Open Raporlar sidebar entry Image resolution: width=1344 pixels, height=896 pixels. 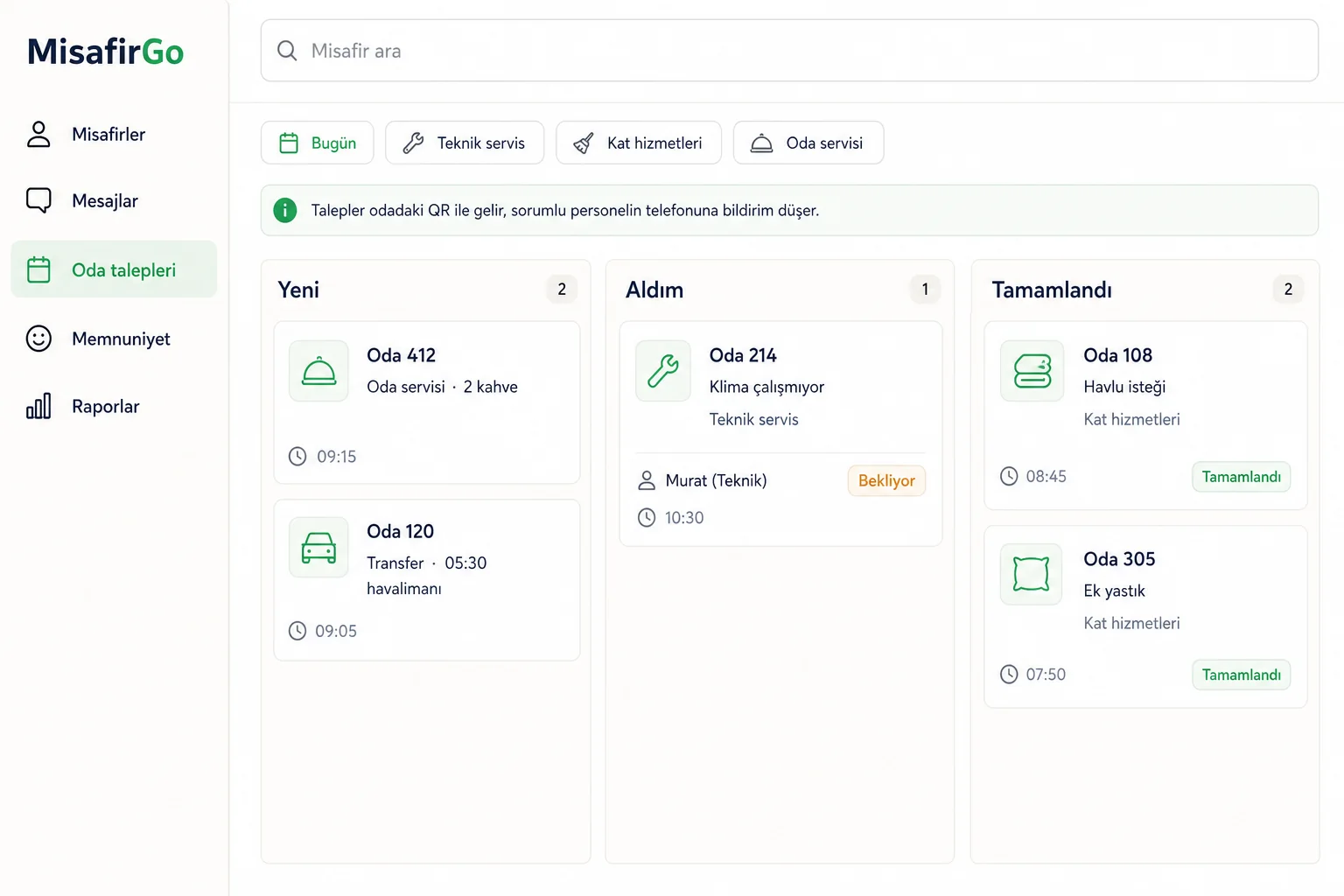(114, 406)
